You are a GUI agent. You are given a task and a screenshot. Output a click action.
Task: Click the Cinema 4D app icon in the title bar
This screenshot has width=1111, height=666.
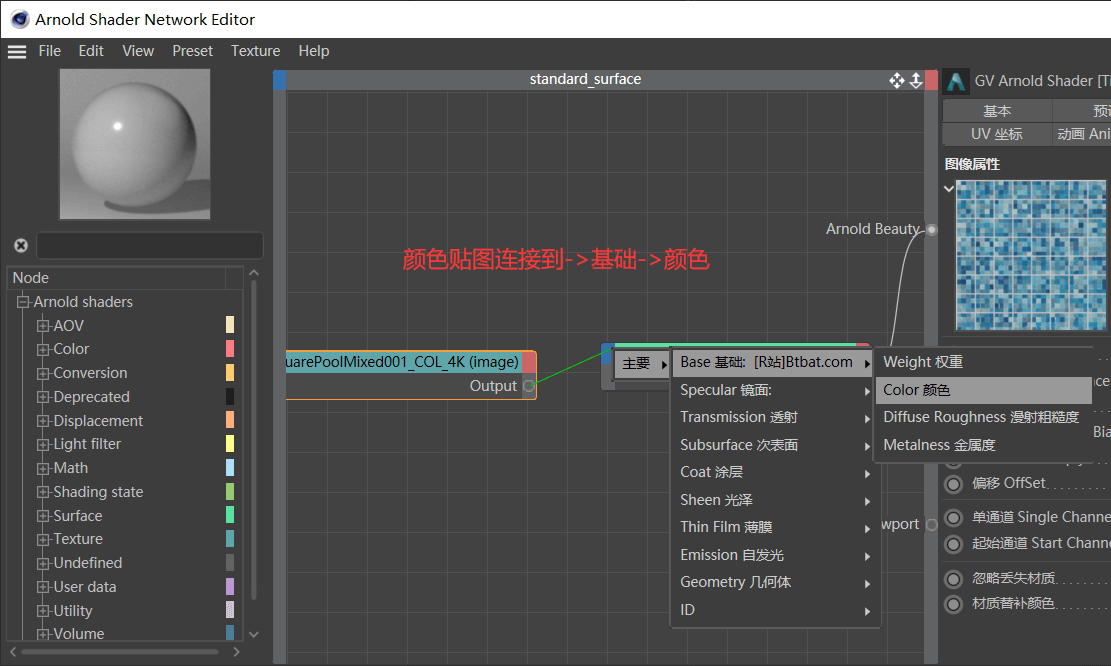pyautogui.click(x=19, y=19)
